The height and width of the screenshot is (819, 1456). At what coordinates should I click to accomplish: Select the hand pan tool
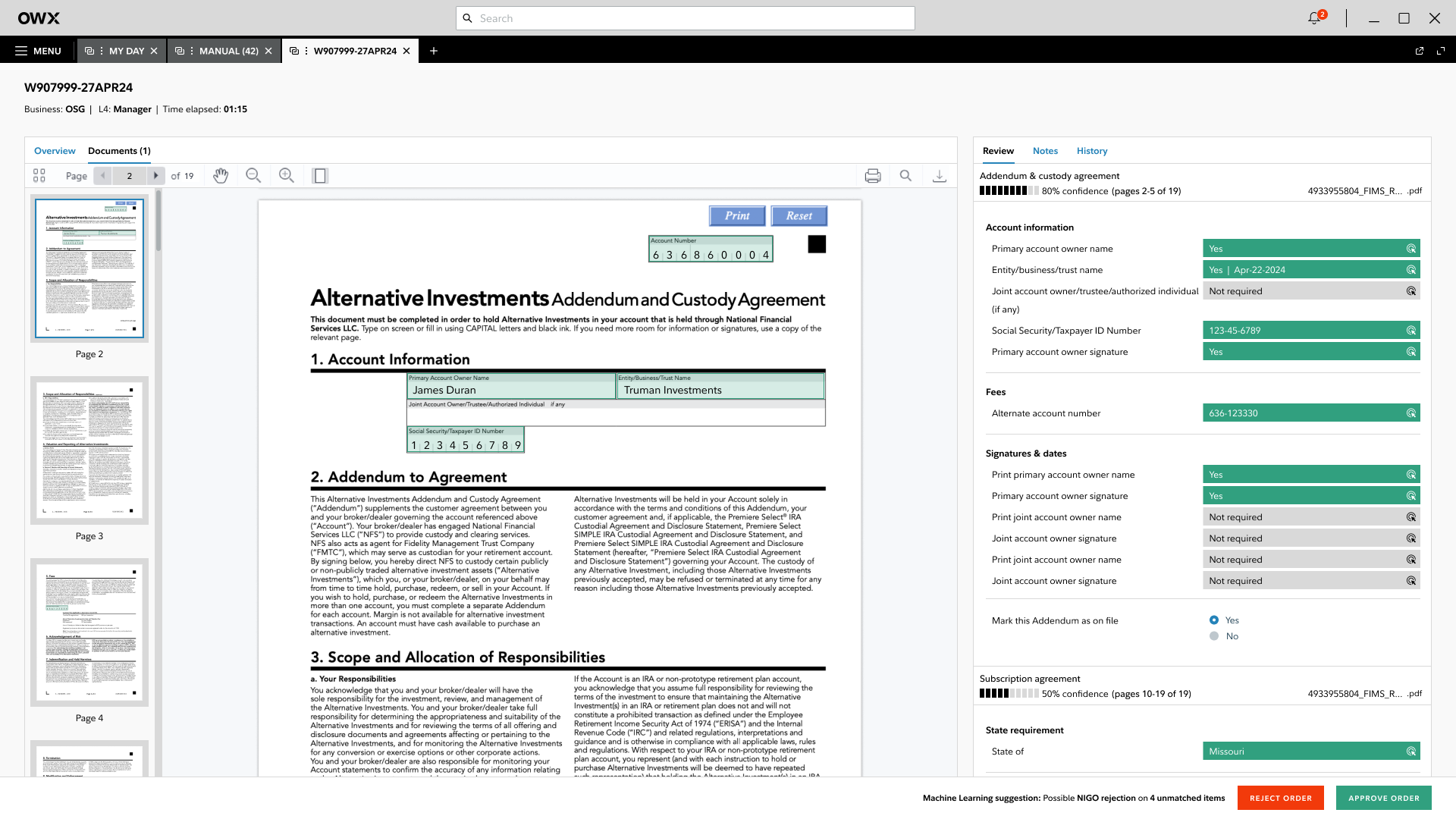221,176
